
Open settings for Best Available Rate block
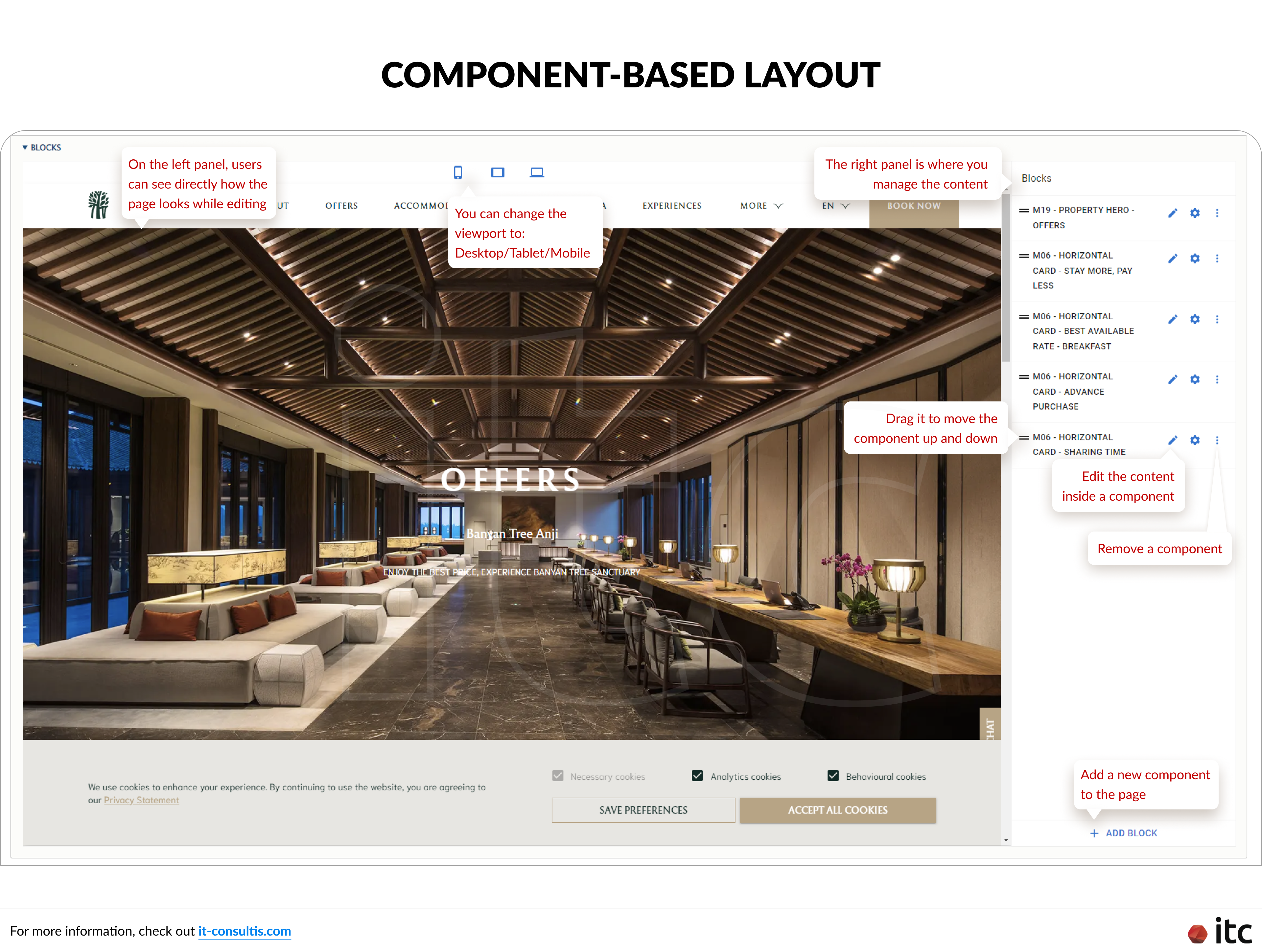point(1195,319)
